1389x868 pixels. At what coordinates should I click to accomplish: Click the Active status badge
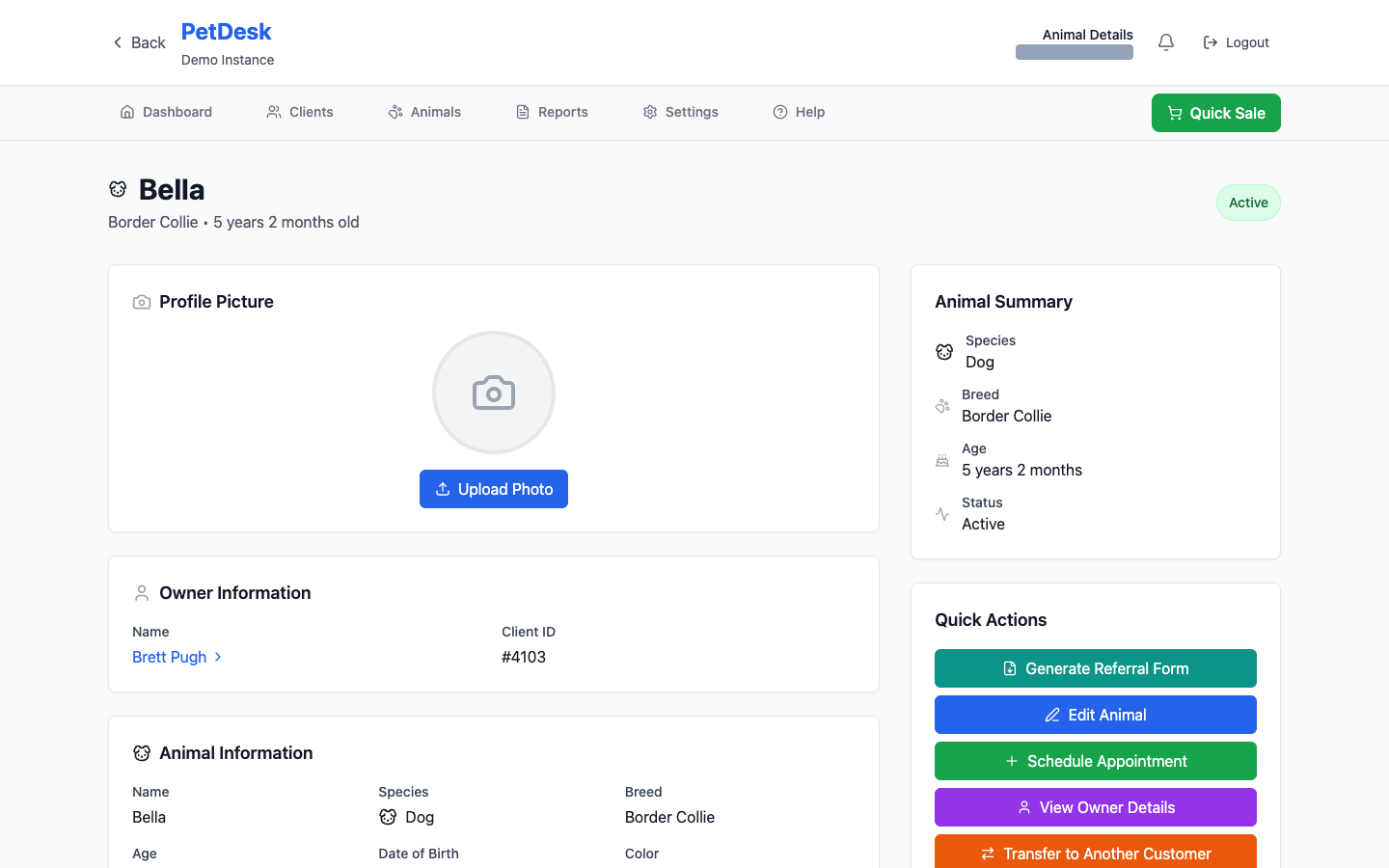click(x=1248, y=203)
